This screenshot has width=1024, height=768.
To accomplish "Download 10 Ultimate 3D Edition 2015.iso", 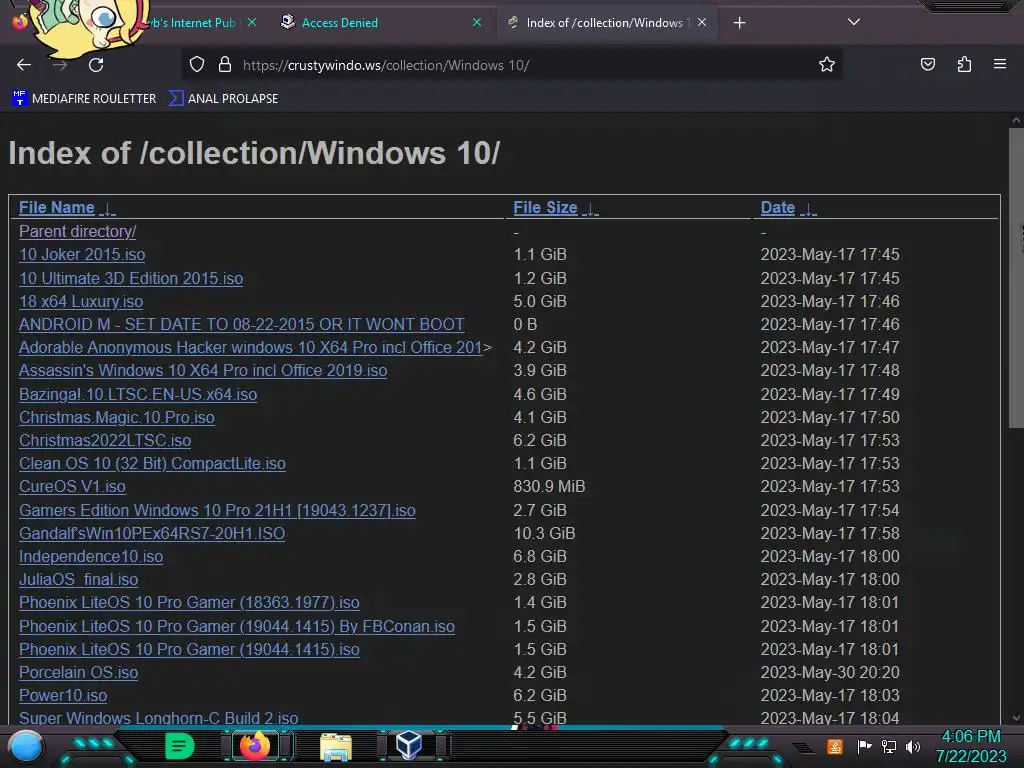I will click(x=131, y=278).
